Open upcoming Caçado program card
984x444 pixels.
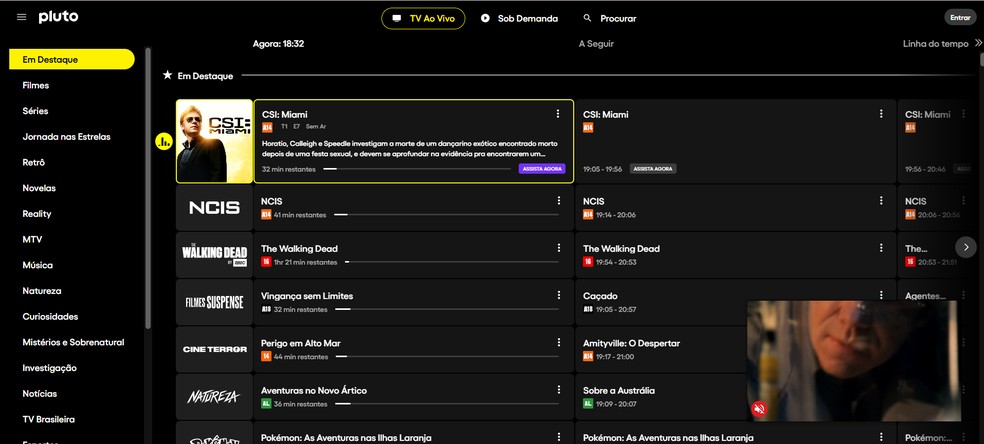660,302
